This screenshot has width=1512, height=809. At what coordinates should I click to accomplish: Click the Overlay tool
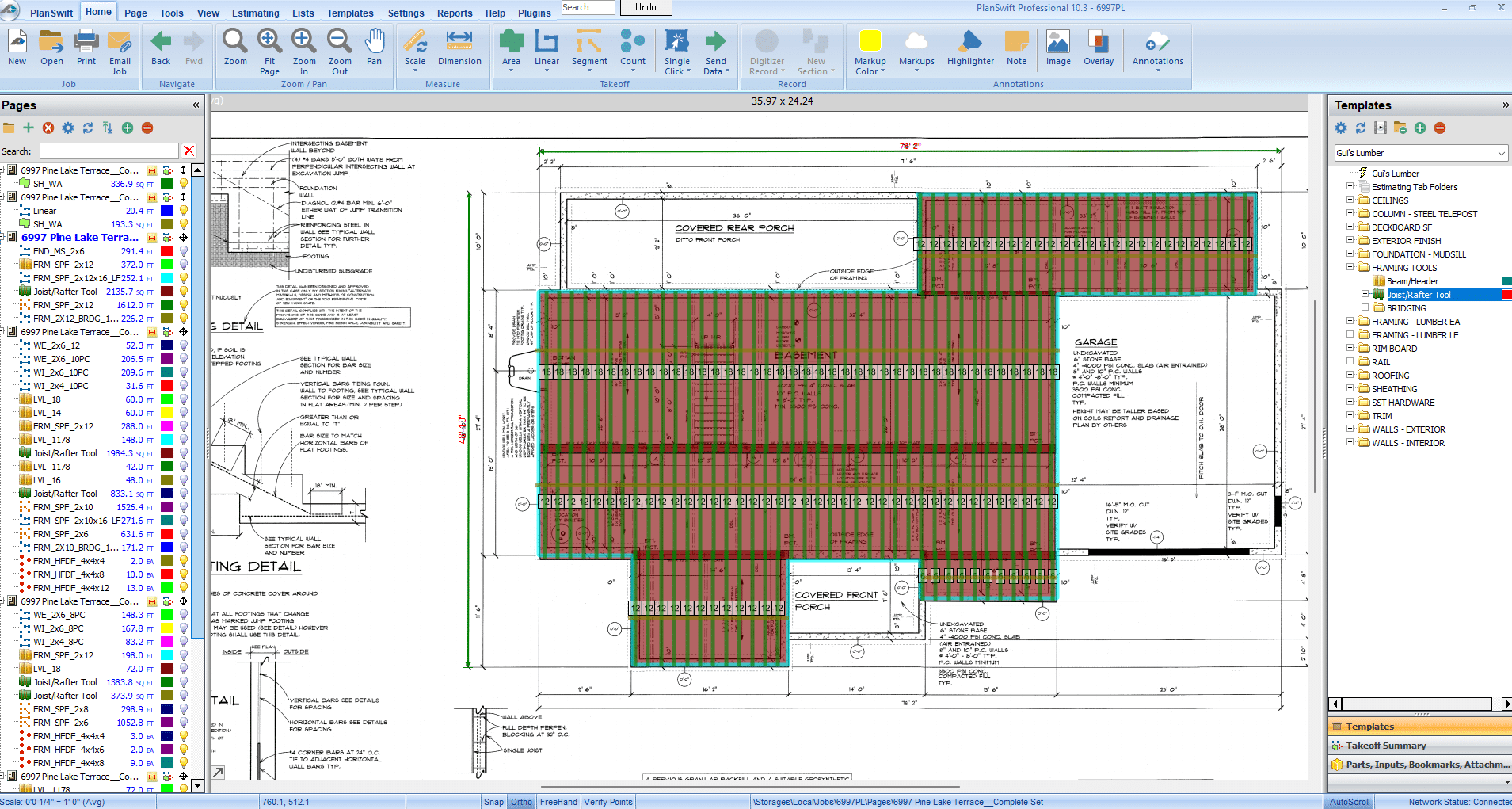(x=1099, y=49)
